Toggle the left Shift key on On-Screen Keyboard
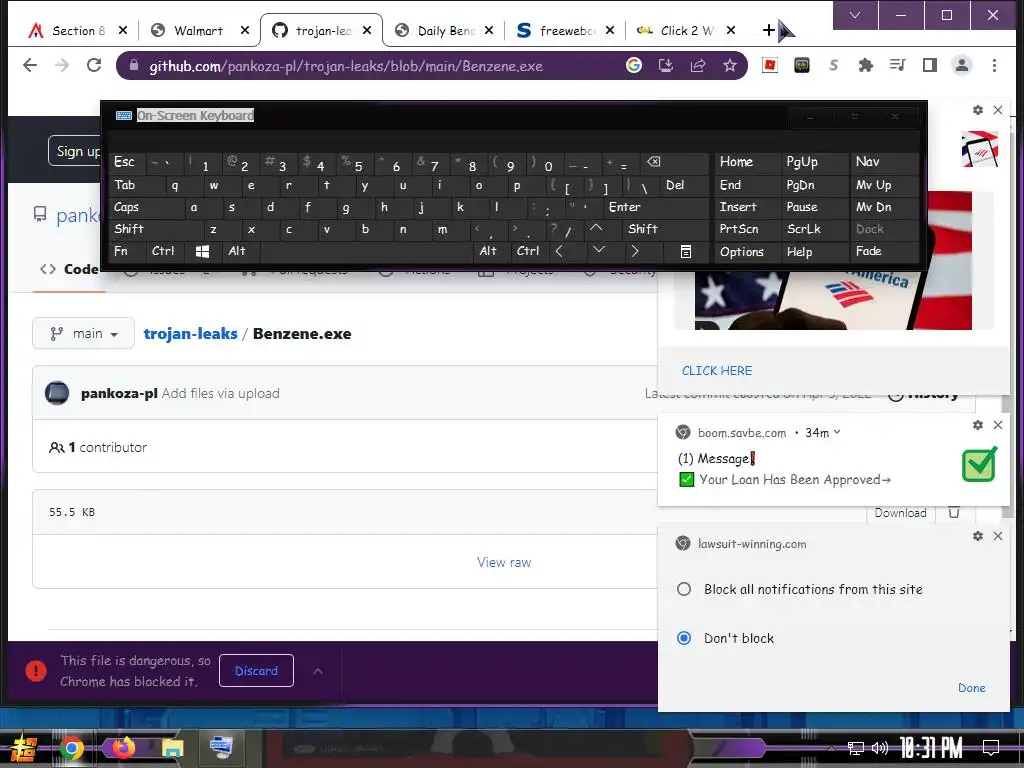The width and height of the screenshot is (1024, 768). point(156,229)
